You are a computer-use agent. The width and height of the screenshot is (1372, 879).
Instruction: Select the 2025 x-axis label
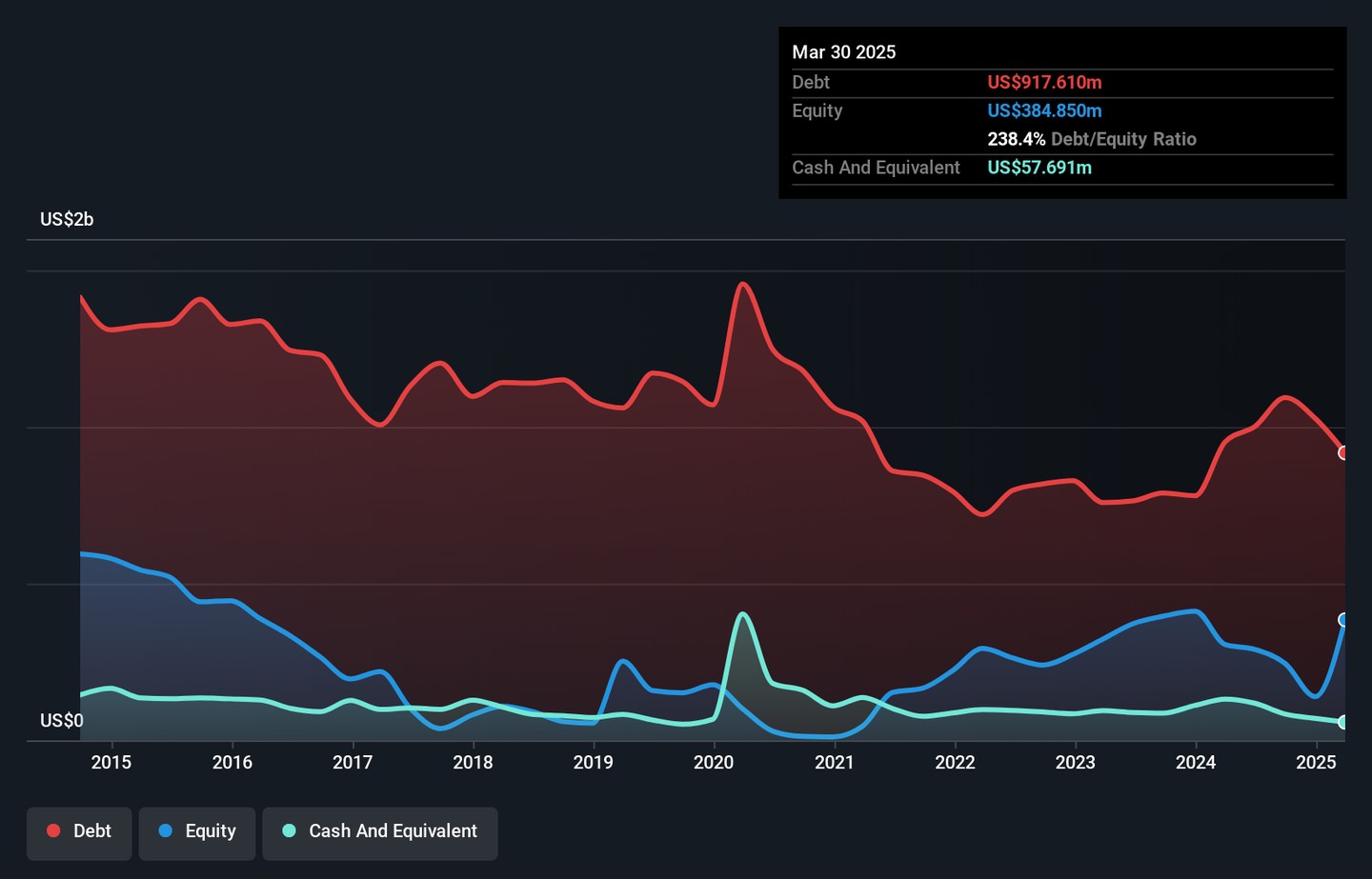click(1316, 762)
